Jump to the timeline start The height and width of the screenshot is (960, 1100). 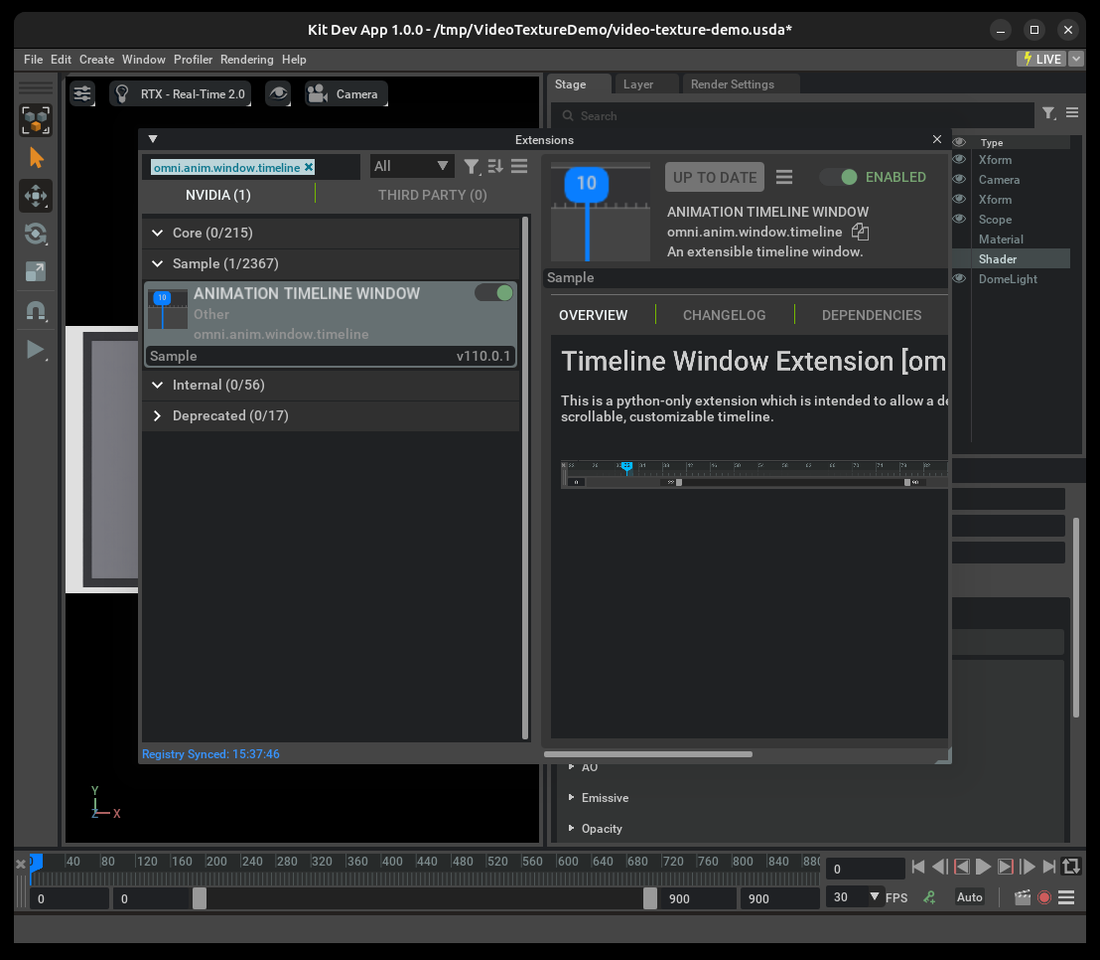click(918, 867)
